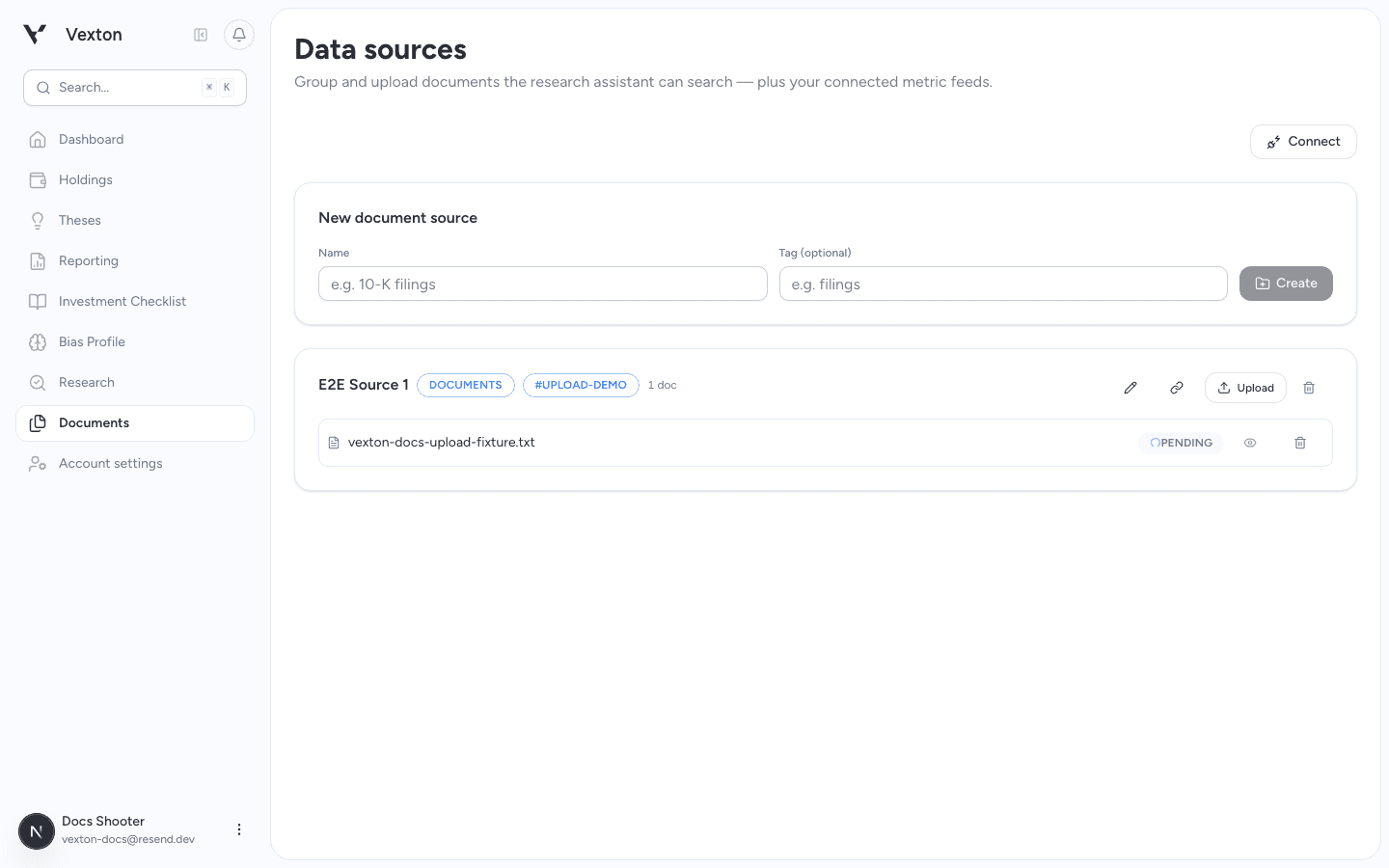Viewport: 1389px width, 868px height.
Task: Click the PENDING status badge
Action: [1181, 443]
